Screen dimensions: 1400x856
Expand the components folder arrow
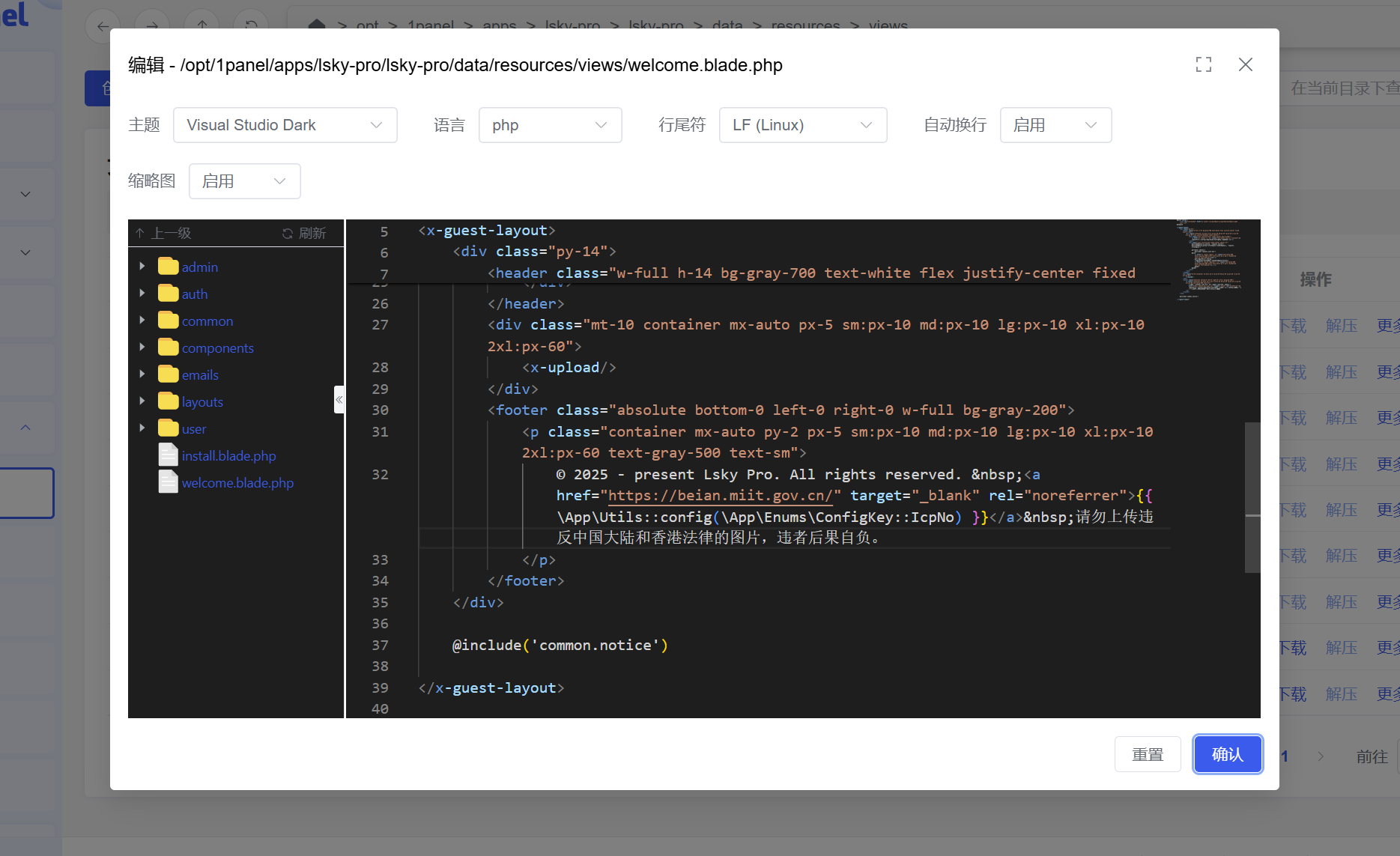point(142,347)
